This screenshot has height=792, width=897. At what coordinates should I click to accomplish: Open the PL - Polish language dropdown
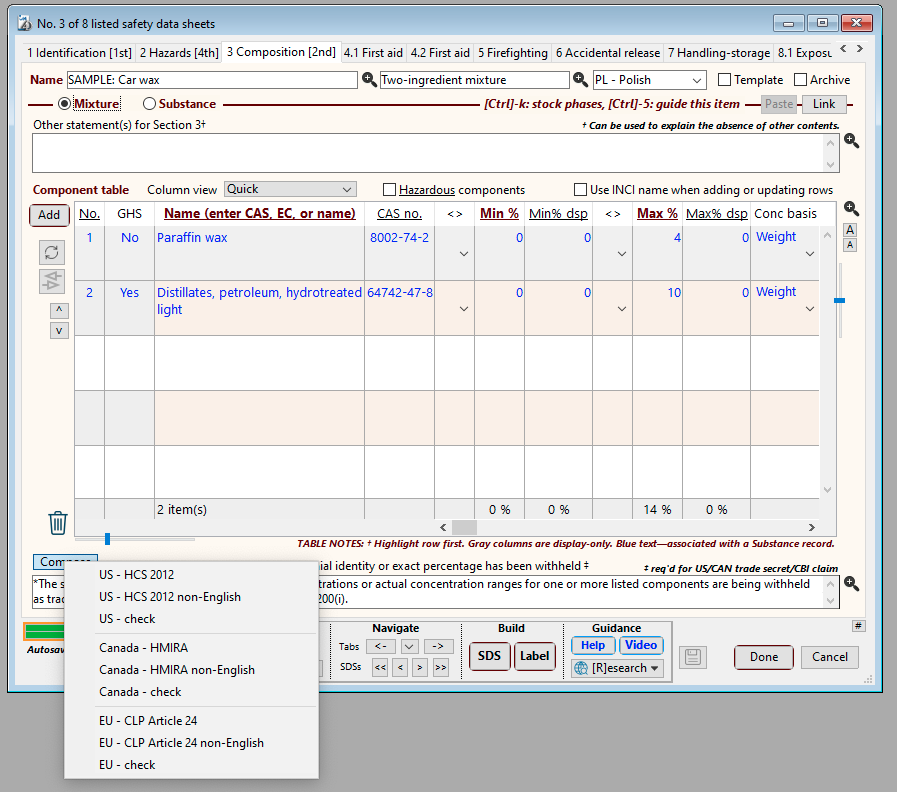649,80
